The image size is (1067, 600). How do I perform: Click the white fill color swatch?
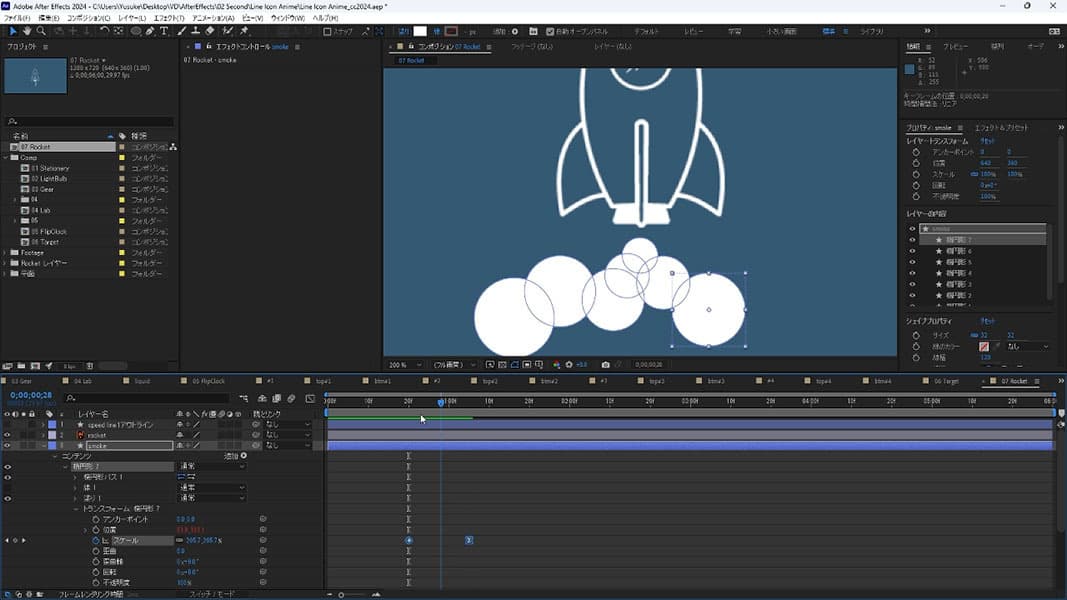tap(421, 31)
